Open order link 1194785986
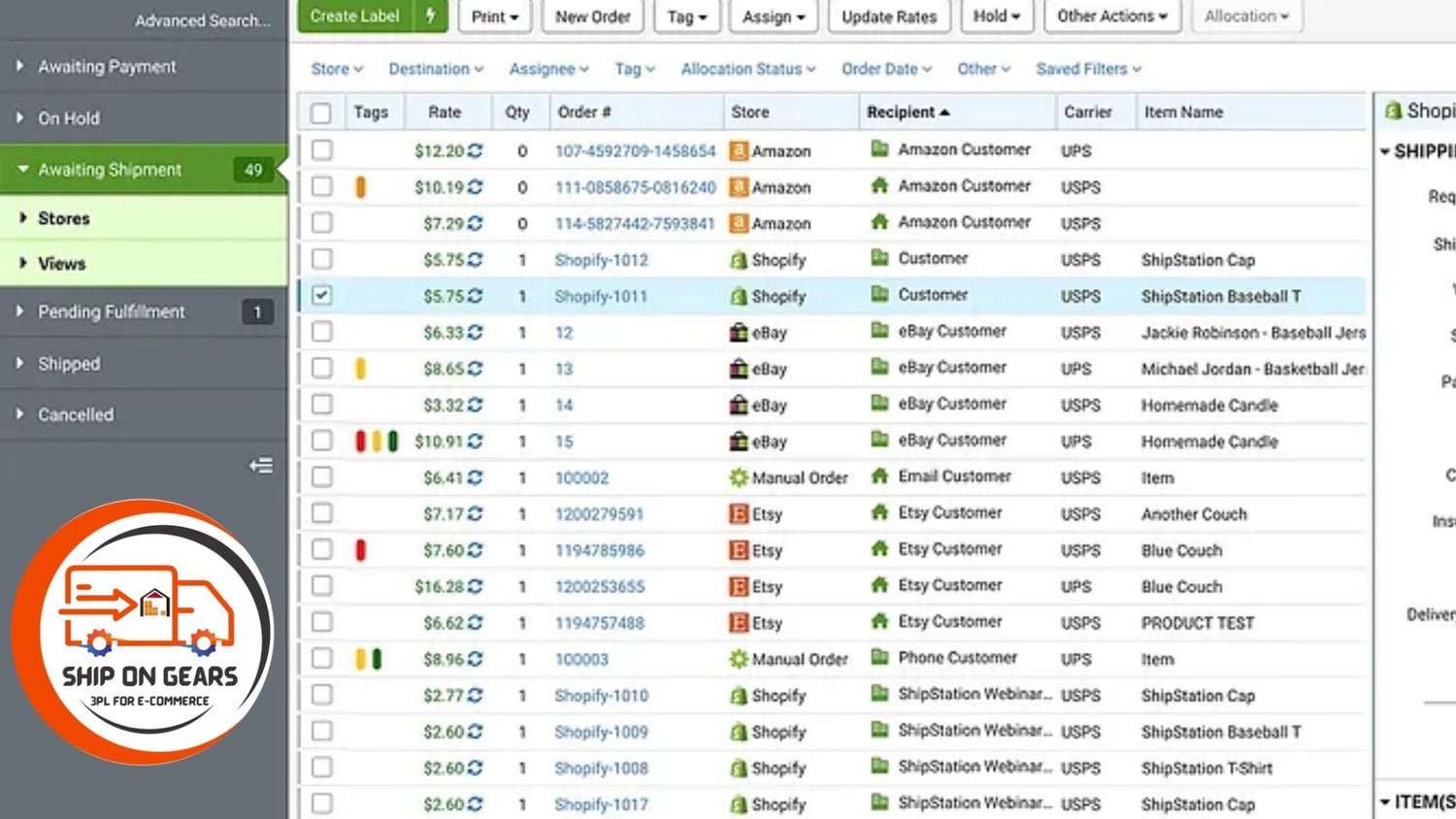1456x819 pixels. (600, 550)
